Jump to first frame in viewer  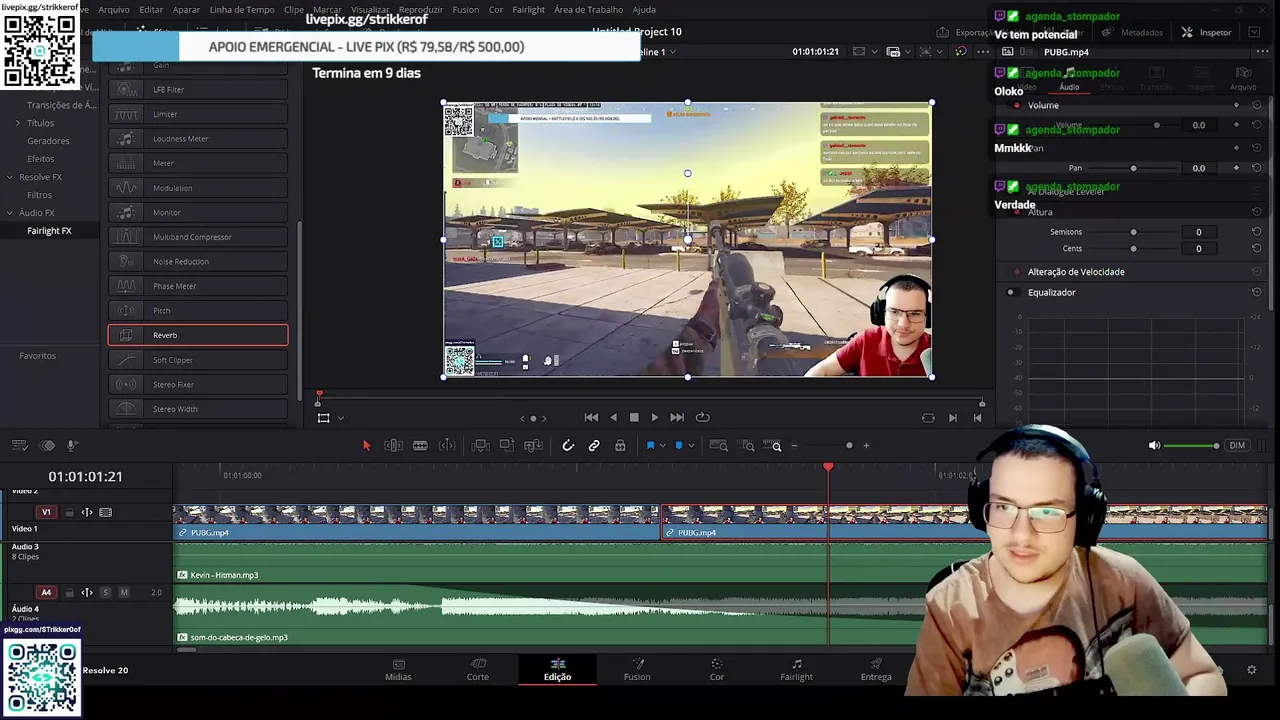pos(591,418)
